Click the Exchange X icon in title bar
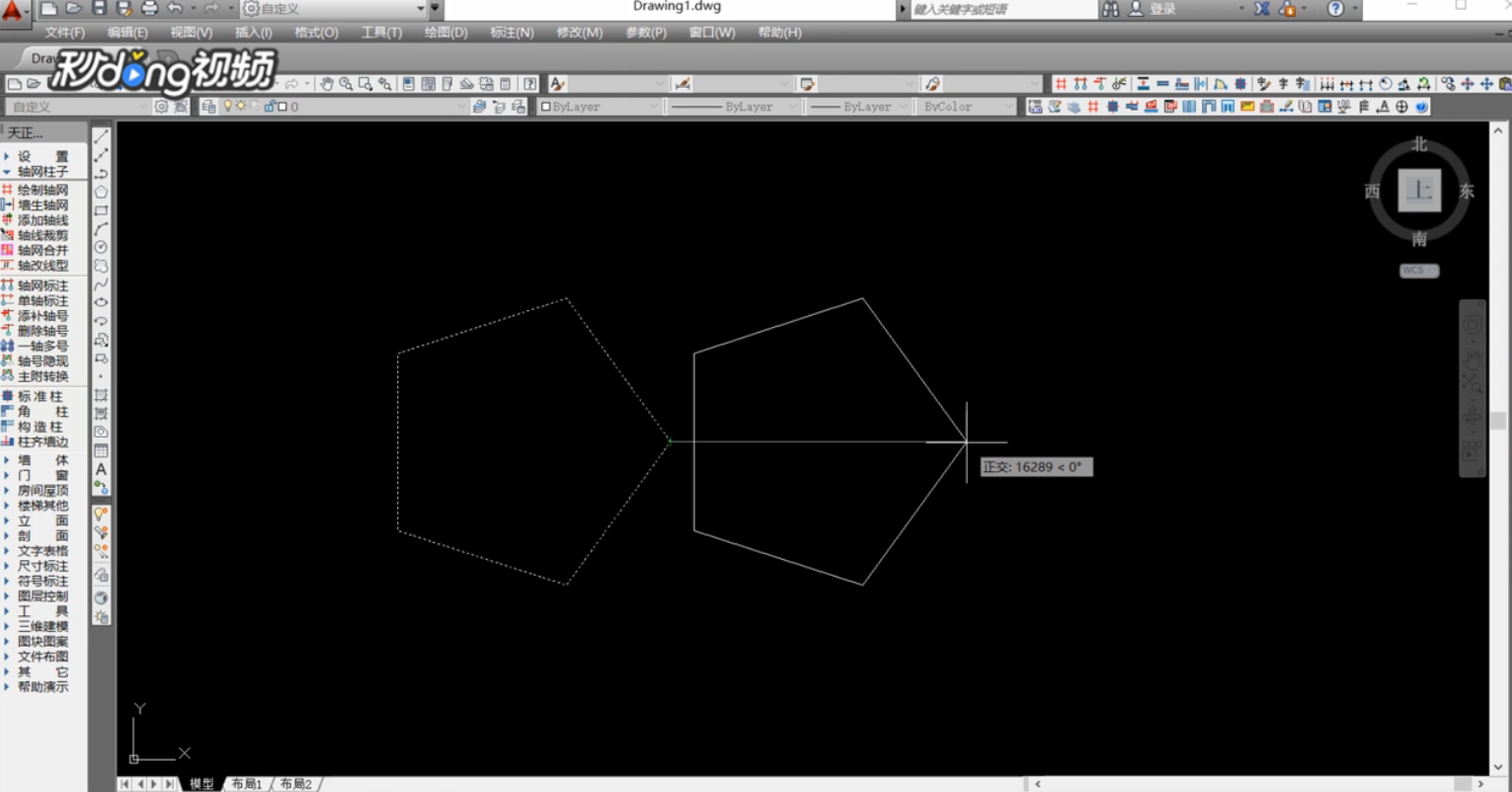 pos(1262,9)
